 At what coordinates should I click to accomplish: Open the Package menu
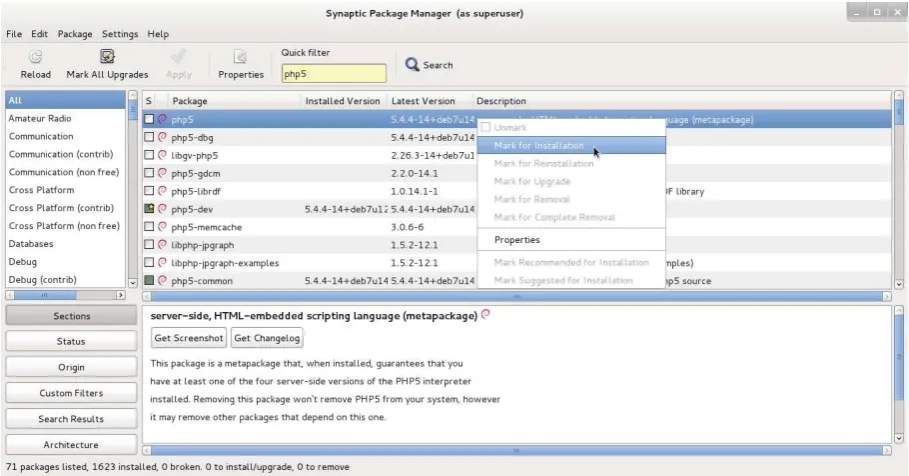[75, 34]
